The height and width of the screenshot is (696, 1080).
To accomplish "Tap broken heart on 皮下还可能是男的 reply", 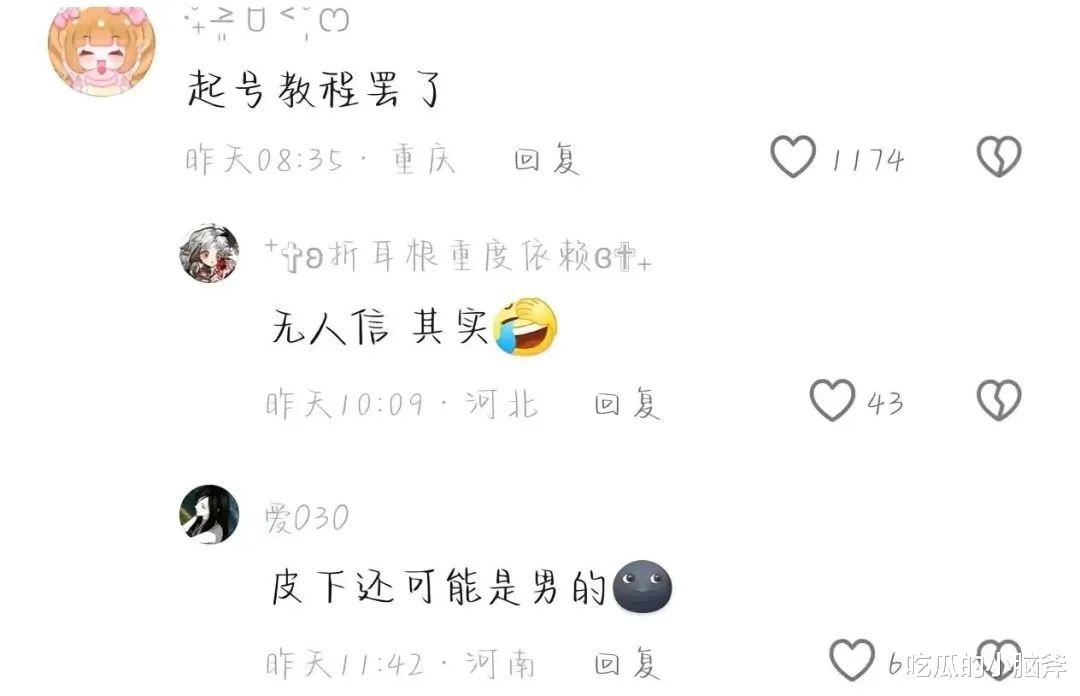I will pos(999,659).
